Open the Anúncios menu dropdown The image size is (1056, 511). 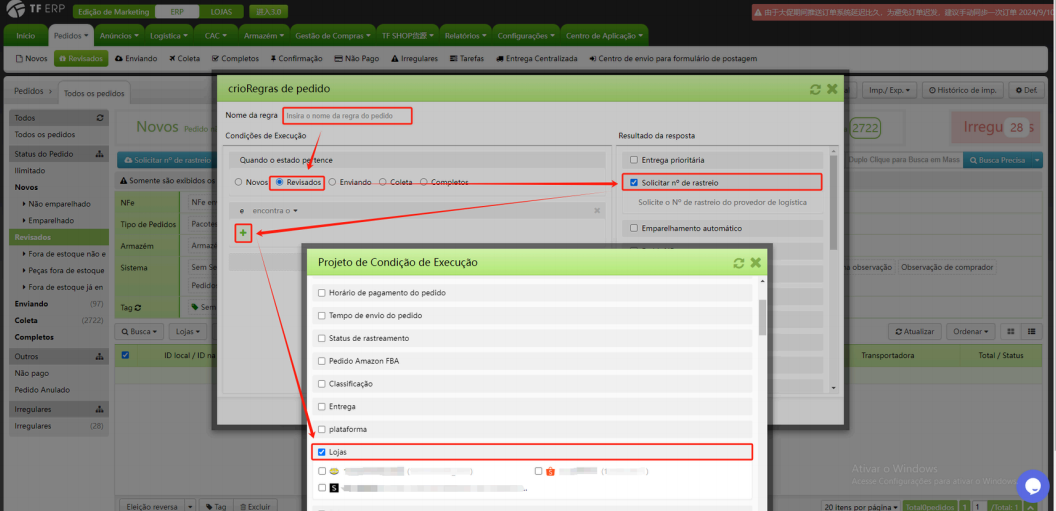(118, 35)
